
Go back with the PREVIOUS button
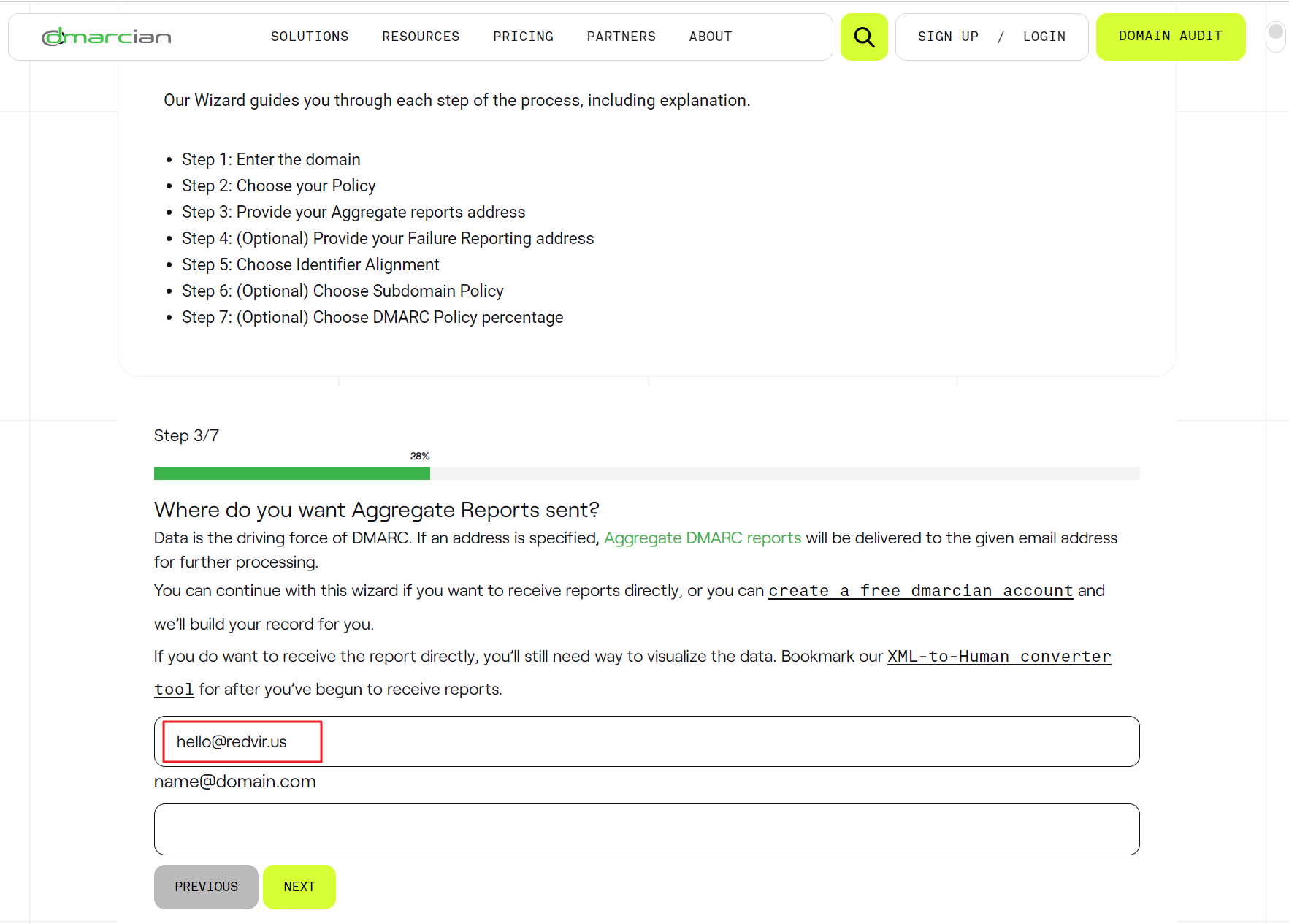206,887
